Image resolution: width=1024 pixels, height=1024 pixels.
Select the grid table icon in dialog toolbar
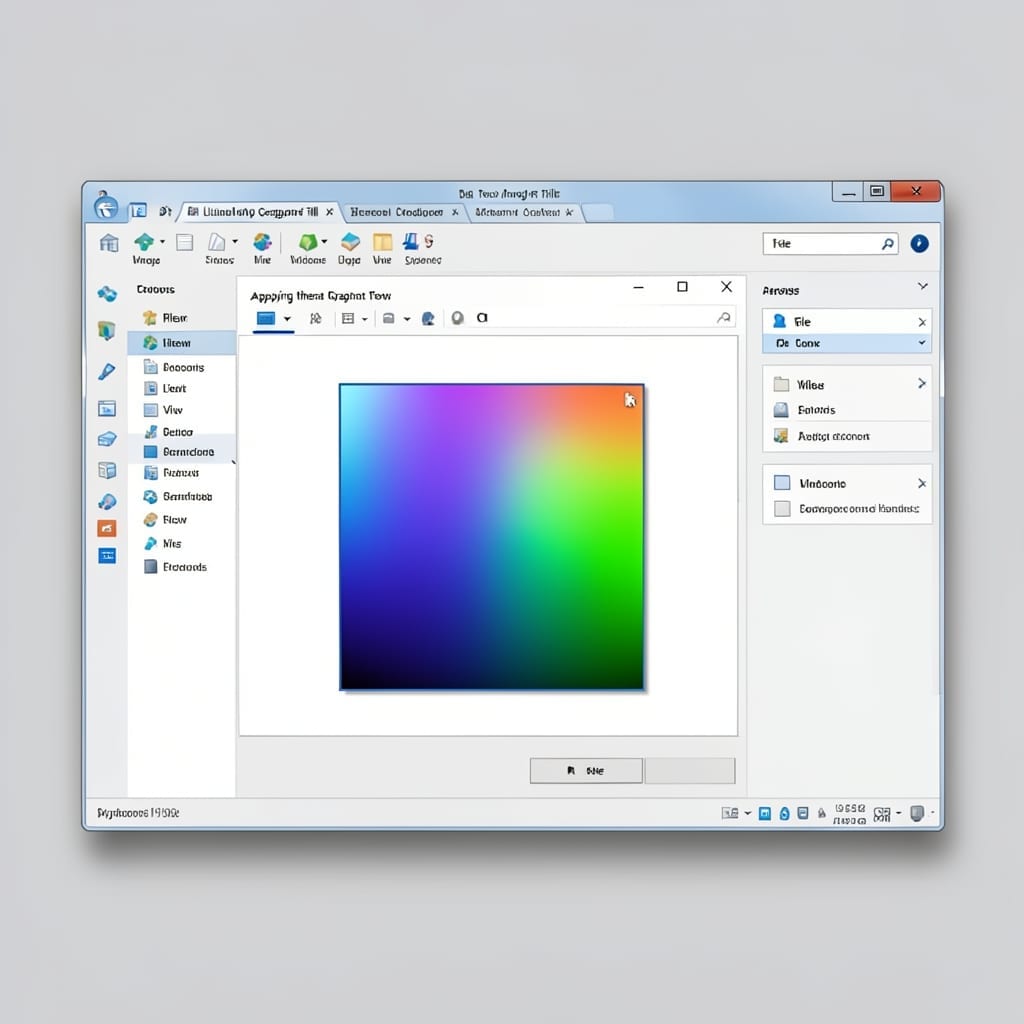click(x=348, y=318)
